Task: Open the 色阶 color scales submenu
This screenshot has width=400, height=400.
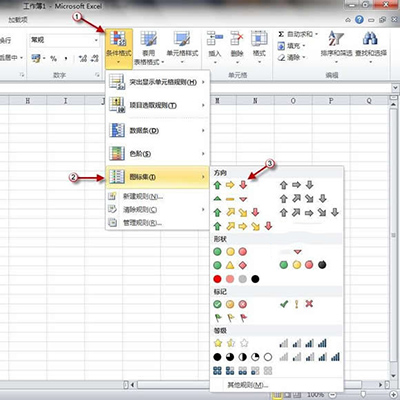Action: pyautogui.click(x=157, y=154)
